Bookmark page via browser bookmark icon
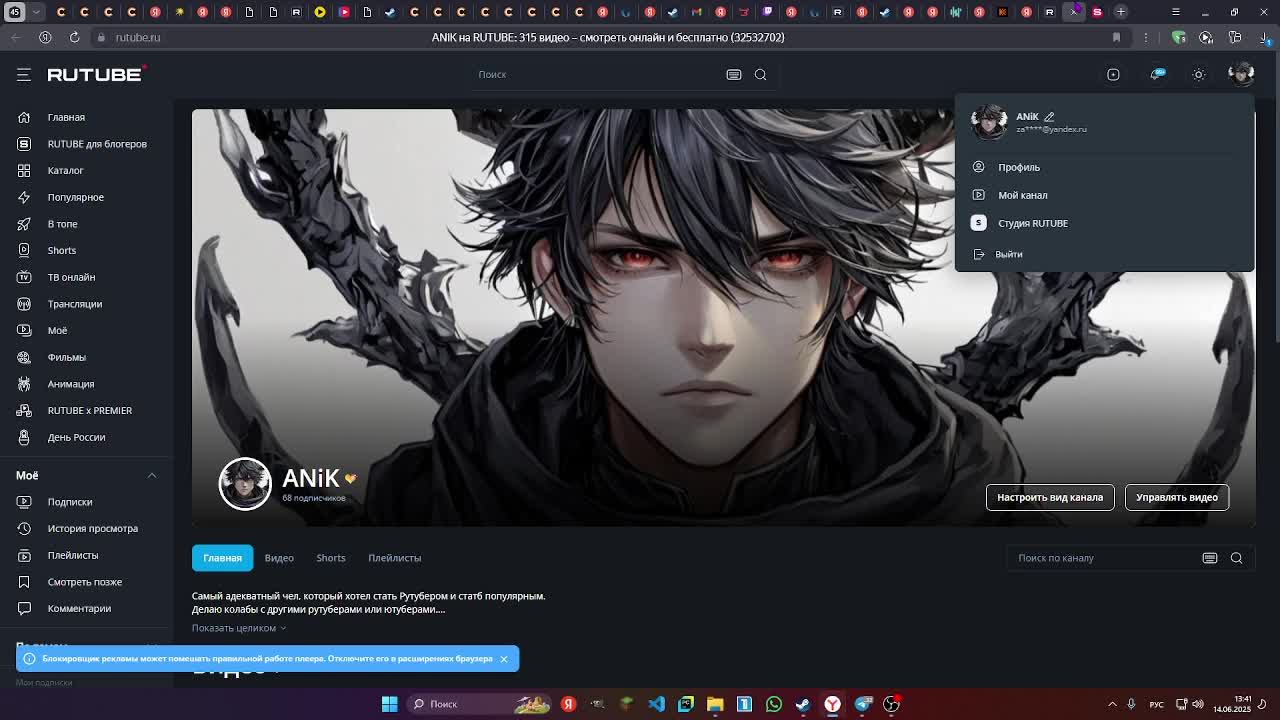The height and width of the screenshot is (720, 1280). pos(1116,37)
